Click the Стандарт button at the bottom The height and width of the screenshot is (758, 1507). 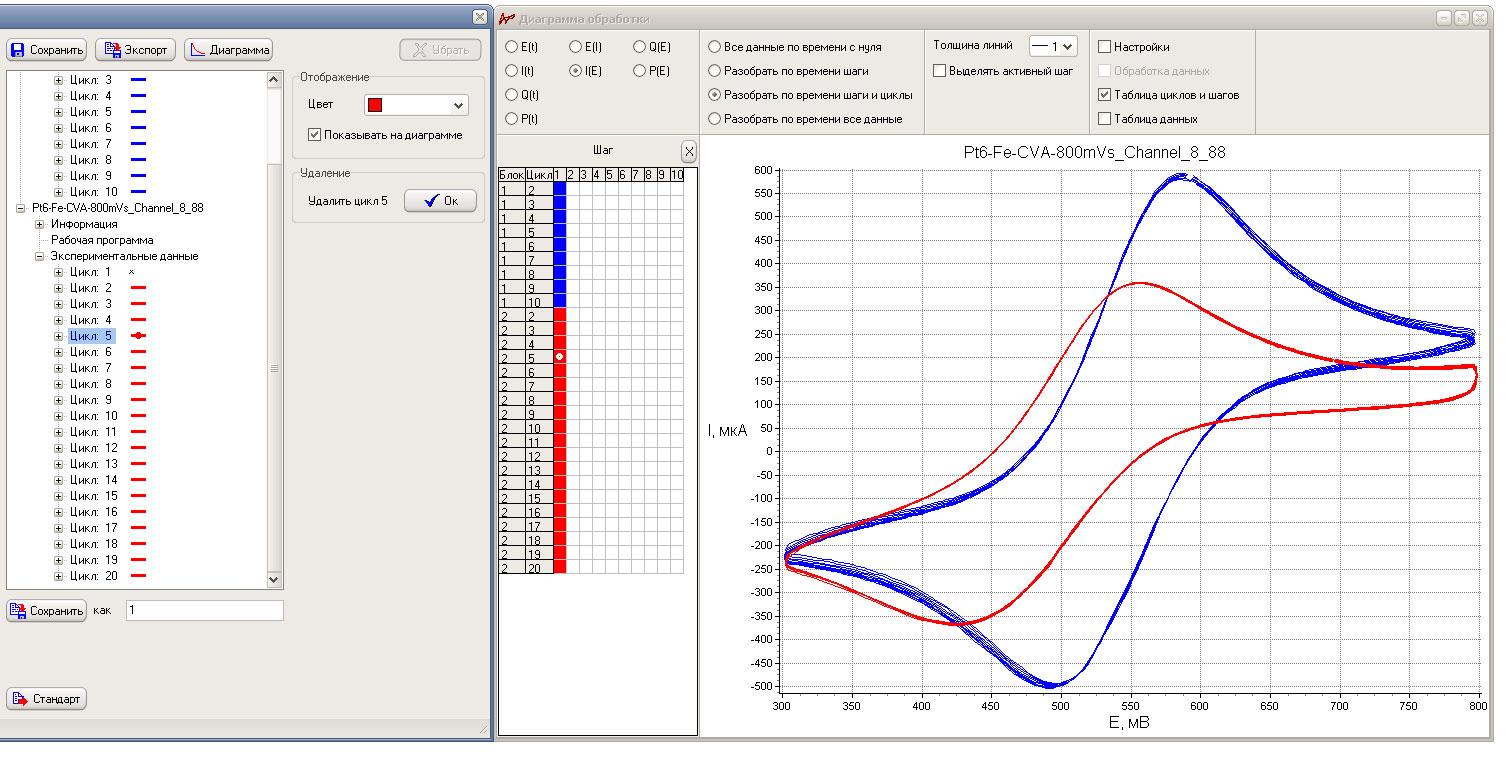point(47,699)
